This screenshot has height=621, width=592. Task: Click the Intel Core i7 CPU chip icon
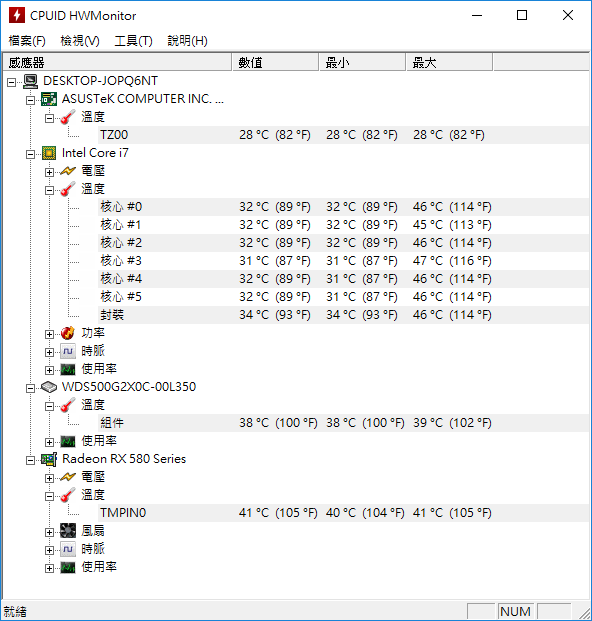[x=49, y=153]
